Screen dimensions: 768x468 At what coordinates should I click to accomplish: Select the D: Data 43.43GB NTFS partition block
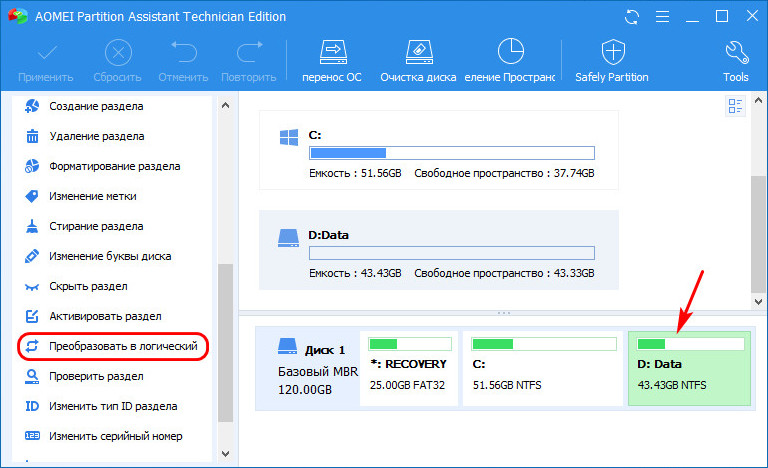click(689, 368)
